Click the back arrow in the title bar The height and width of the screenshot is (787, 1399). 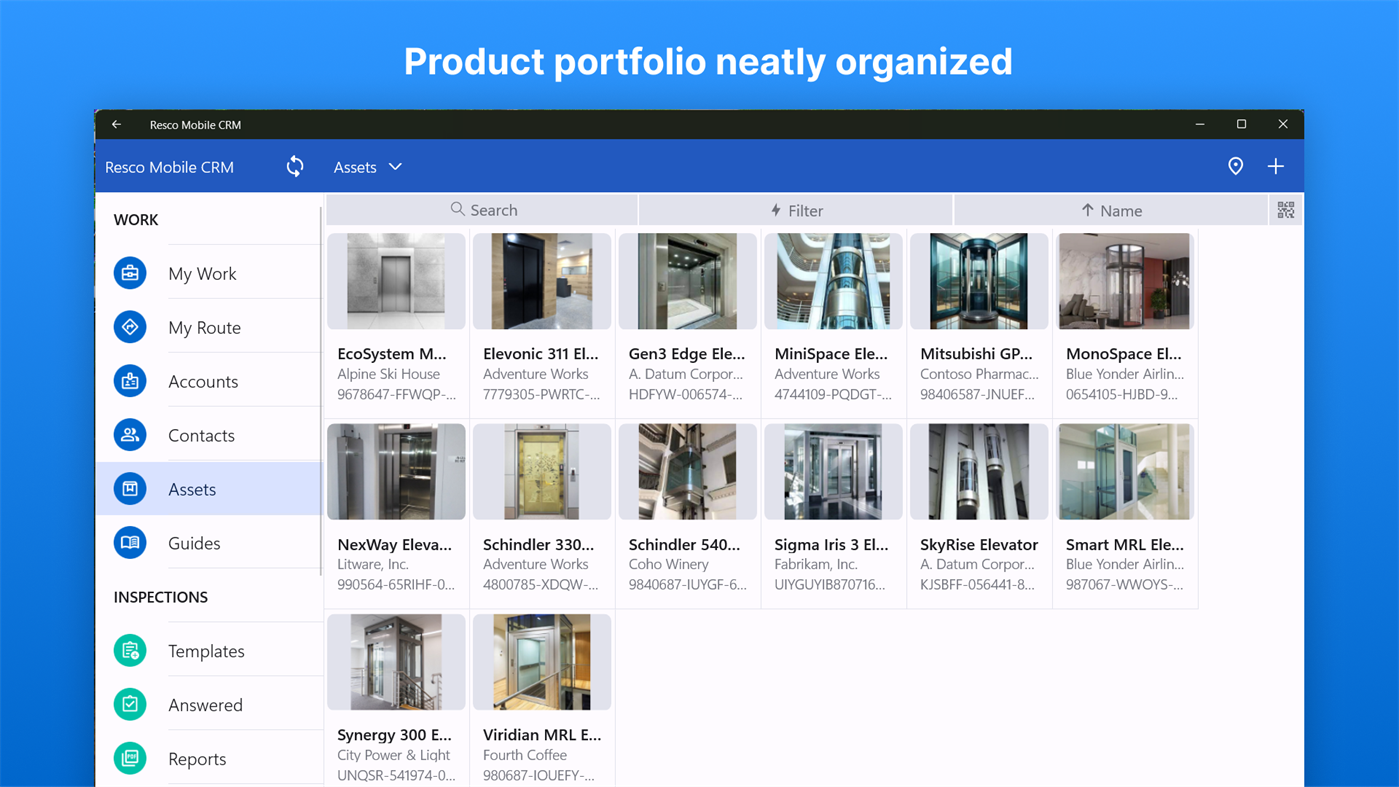[116, 124]
